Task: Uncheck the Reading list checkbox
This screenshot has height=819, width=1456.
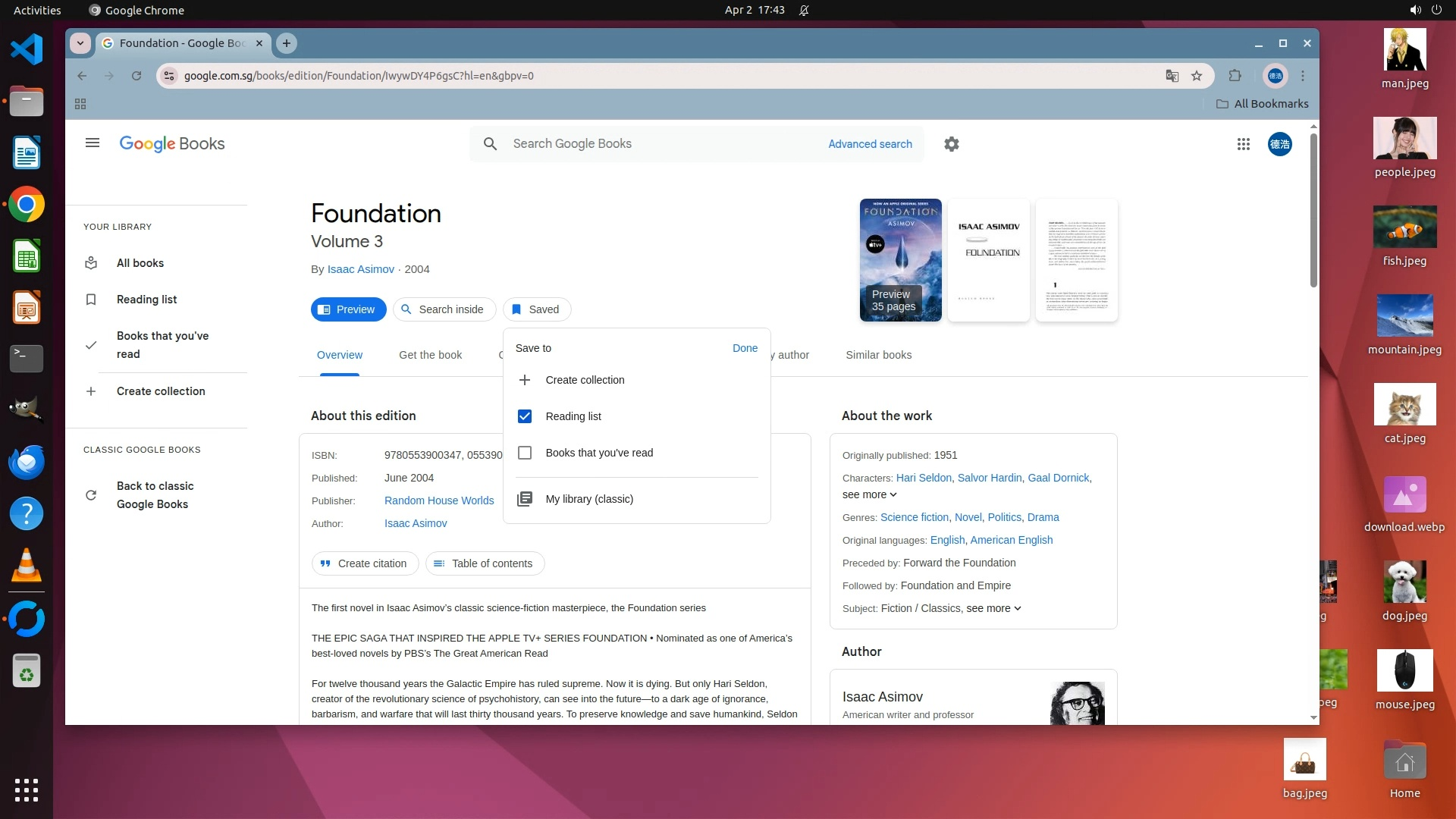Action: 525,416
